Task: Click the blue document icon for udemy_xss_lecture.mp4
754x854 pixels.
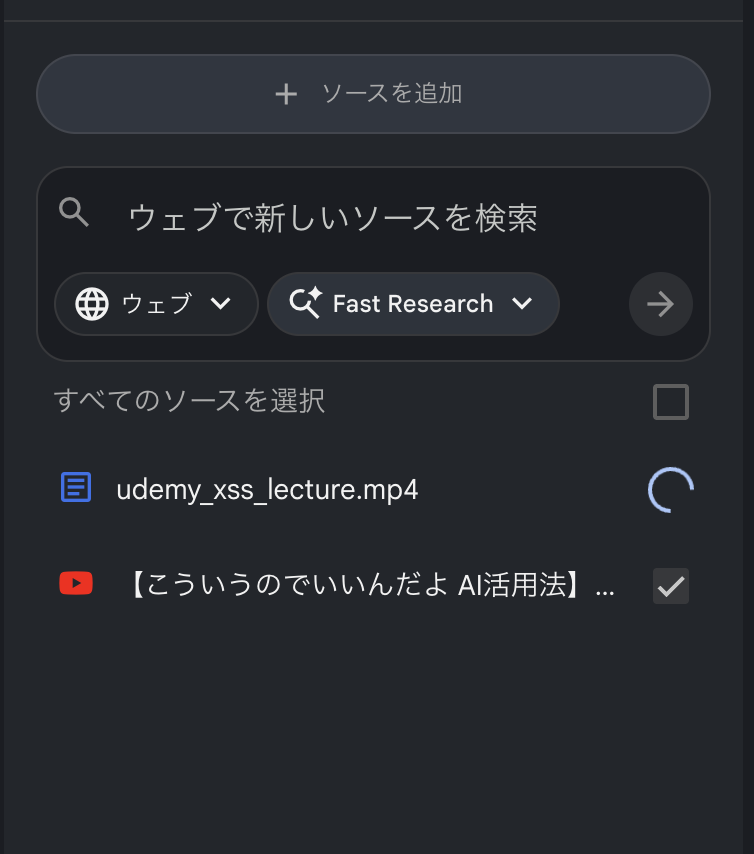Action: pyautogui.click(x=76, y=489)
